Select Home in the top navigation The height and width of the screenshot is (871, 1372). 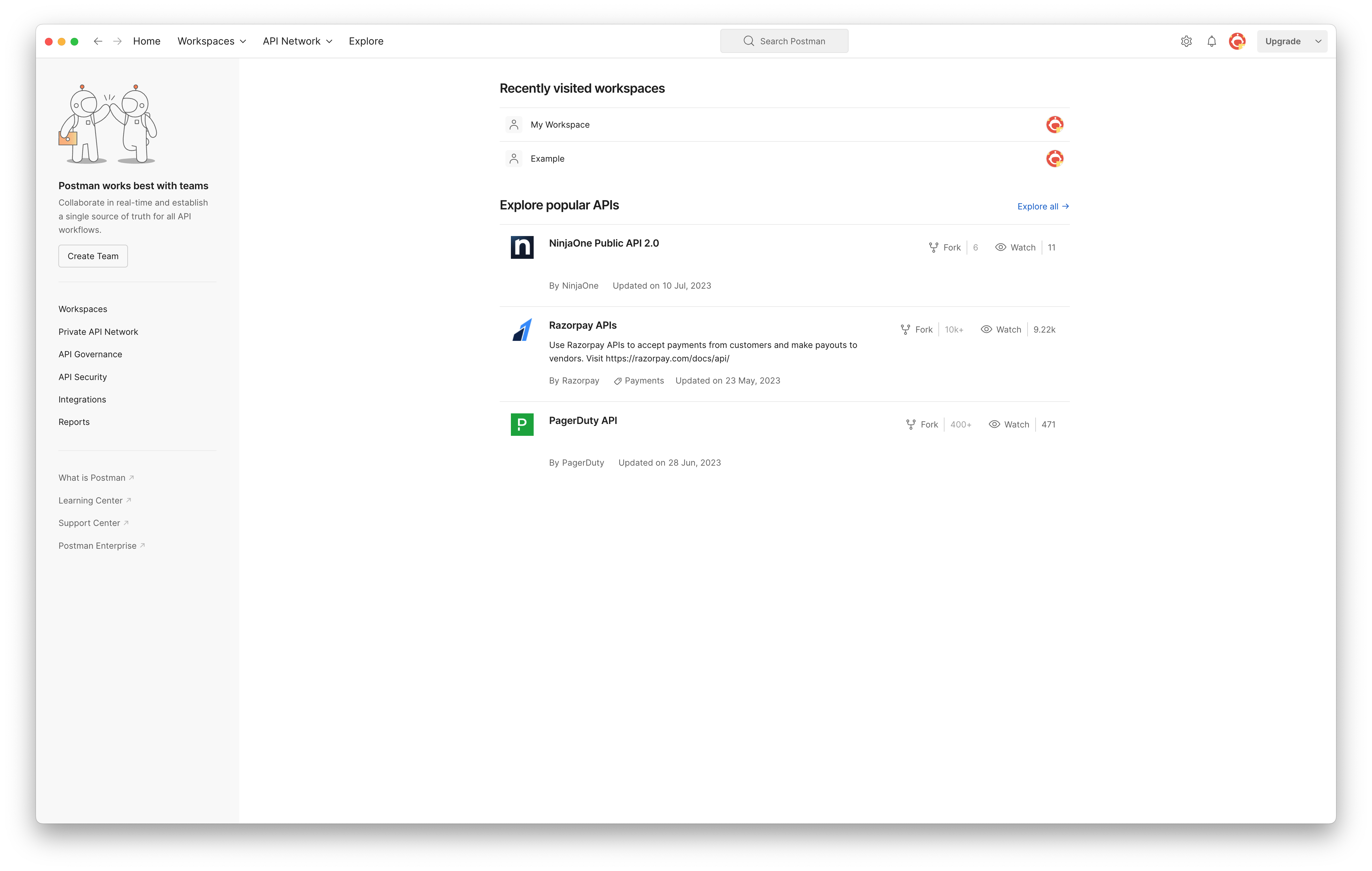[147, 41]
